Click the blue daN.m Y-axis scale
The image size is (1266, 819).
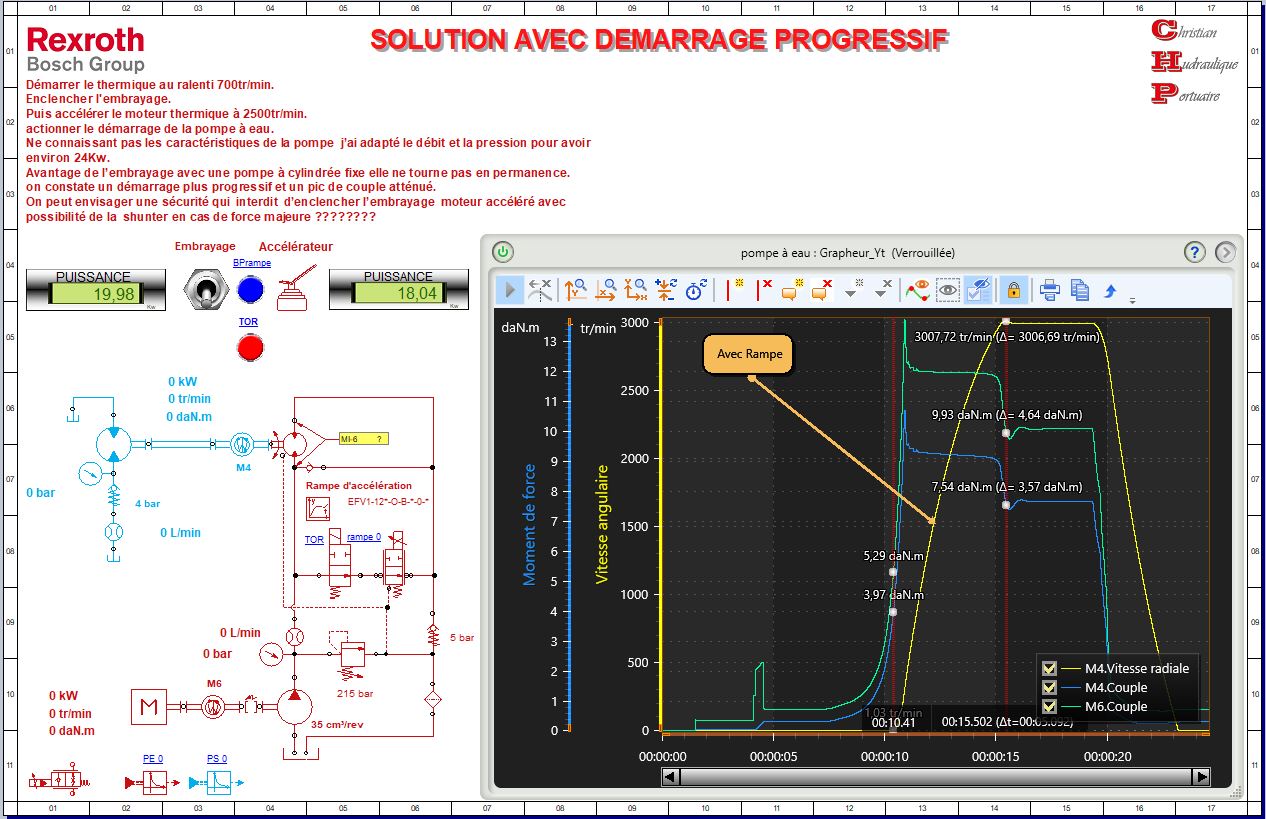tap(569, 524)
